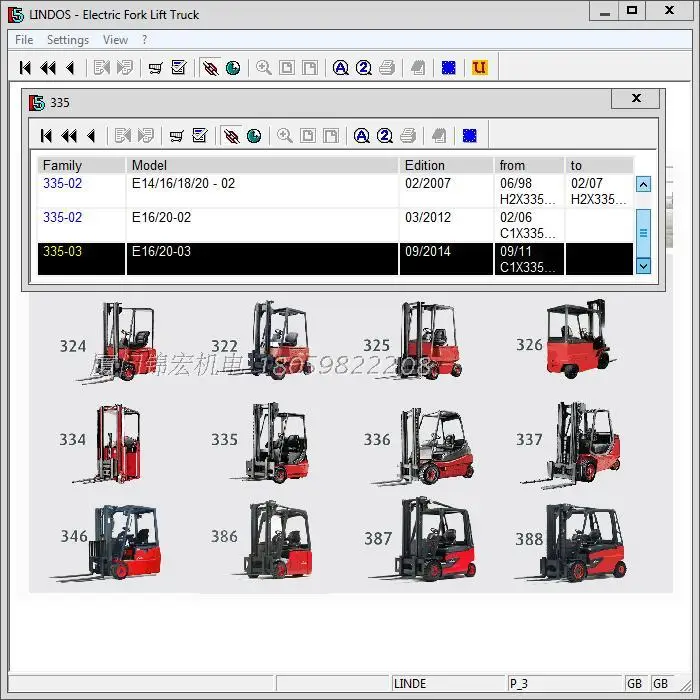Close the 335 window
The image size is (700, 700).
pyautogui.click(x=636, y=98)
